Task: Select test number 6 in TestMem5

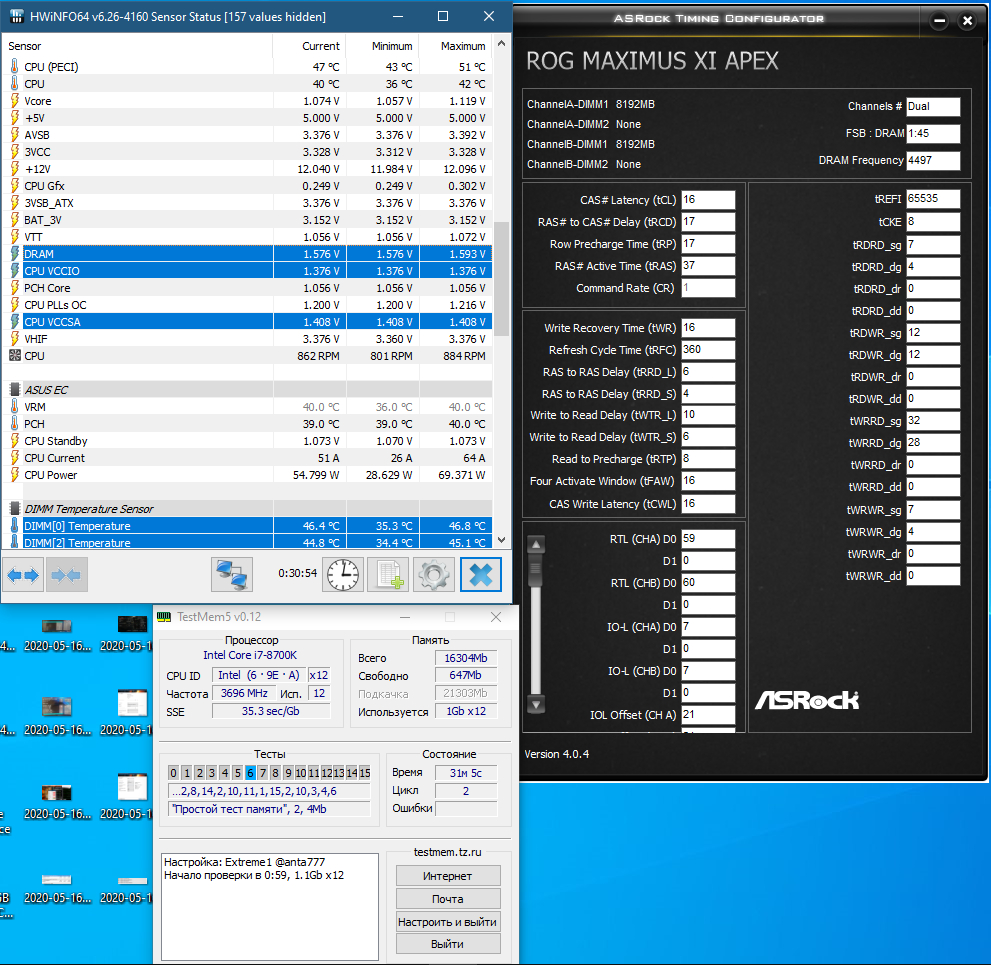Action: click(x=250, y=773)
